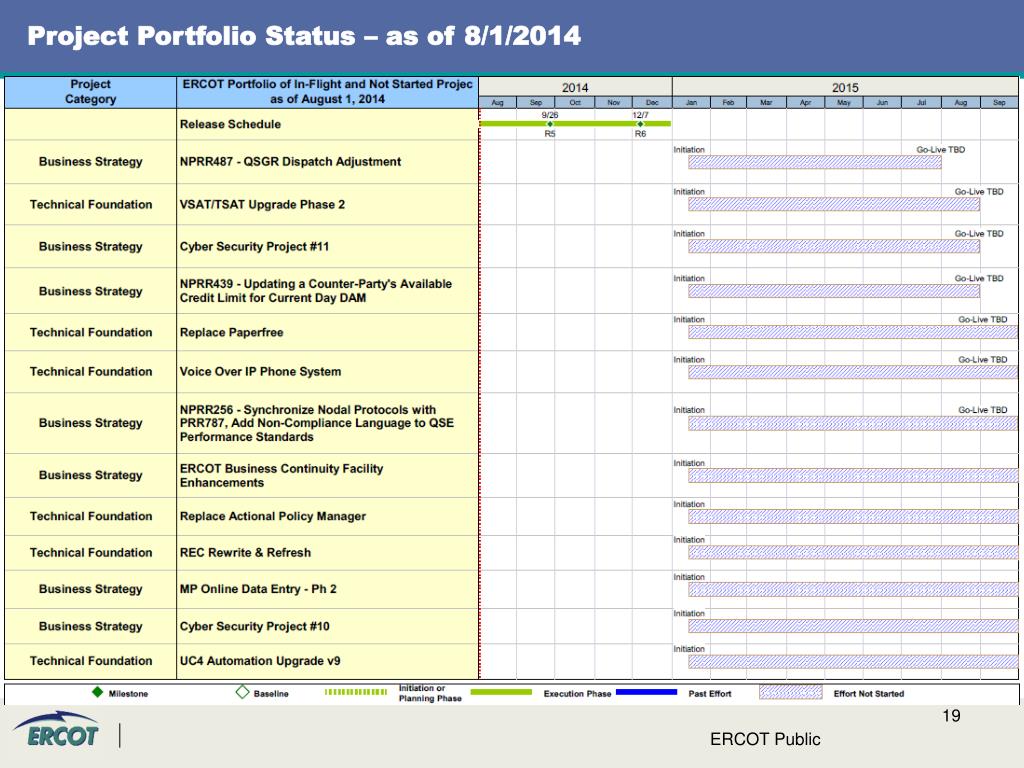Click the ERCOT logo

pyautogui.click(x=57, y=730)
